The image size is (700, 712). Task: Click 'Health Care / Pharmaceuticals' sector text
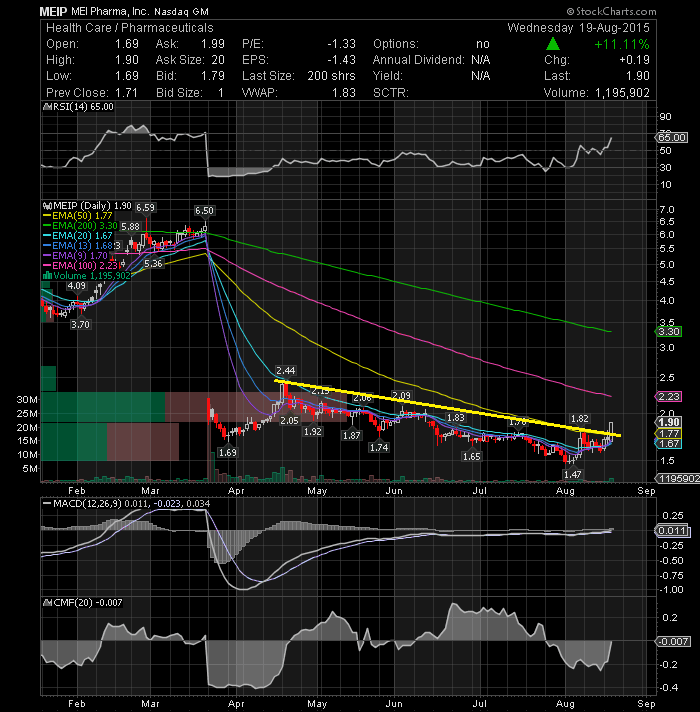click(129, 28)
